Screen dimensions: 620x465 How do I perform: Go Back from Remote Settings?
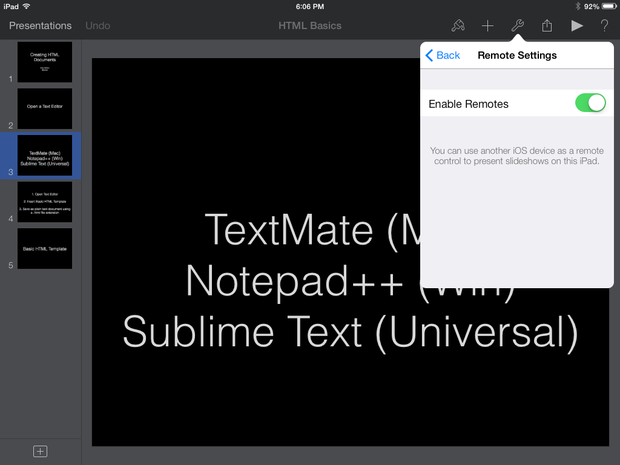pyautogui.click(x=443, y=55)
